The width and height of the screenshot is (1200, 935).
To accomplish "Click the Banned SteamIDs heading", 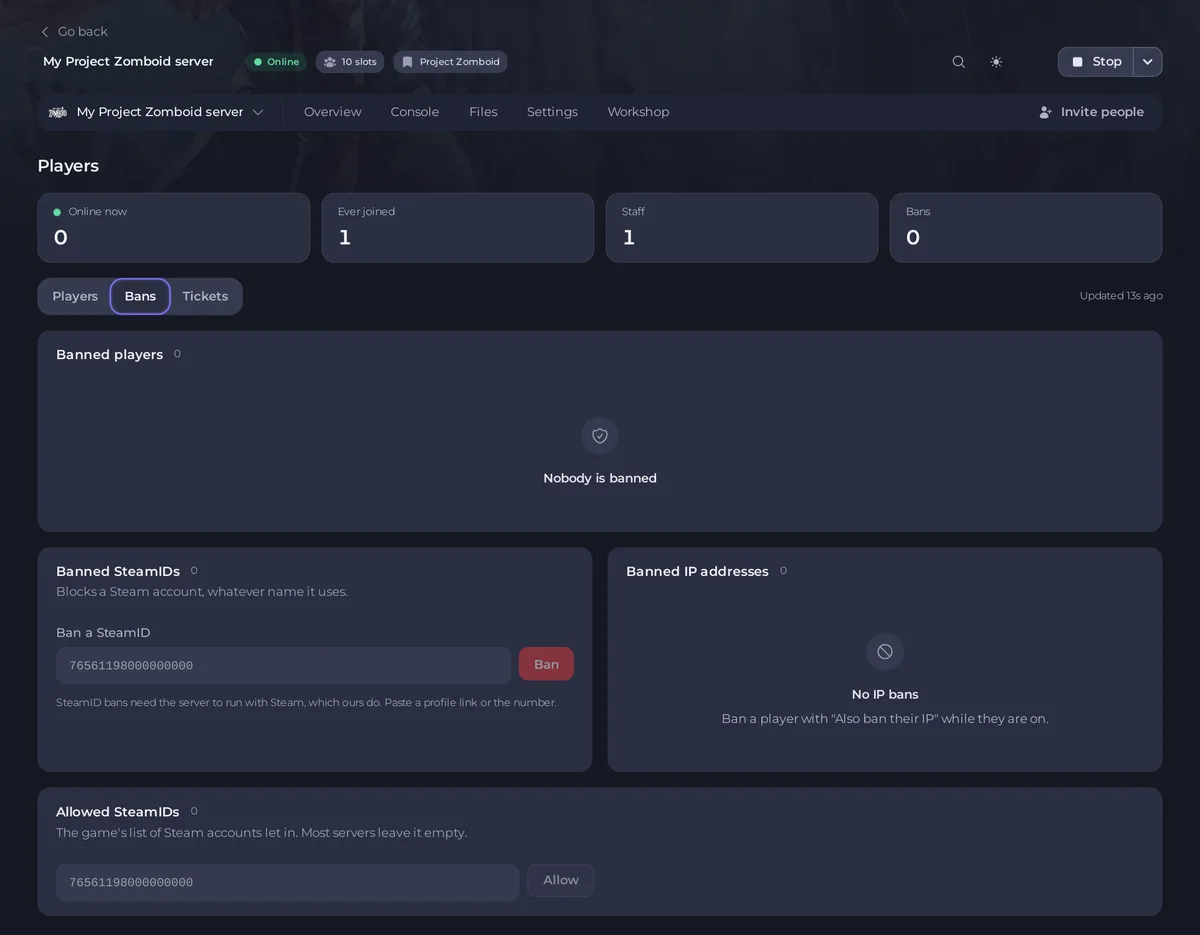I will tap(118, 571).
